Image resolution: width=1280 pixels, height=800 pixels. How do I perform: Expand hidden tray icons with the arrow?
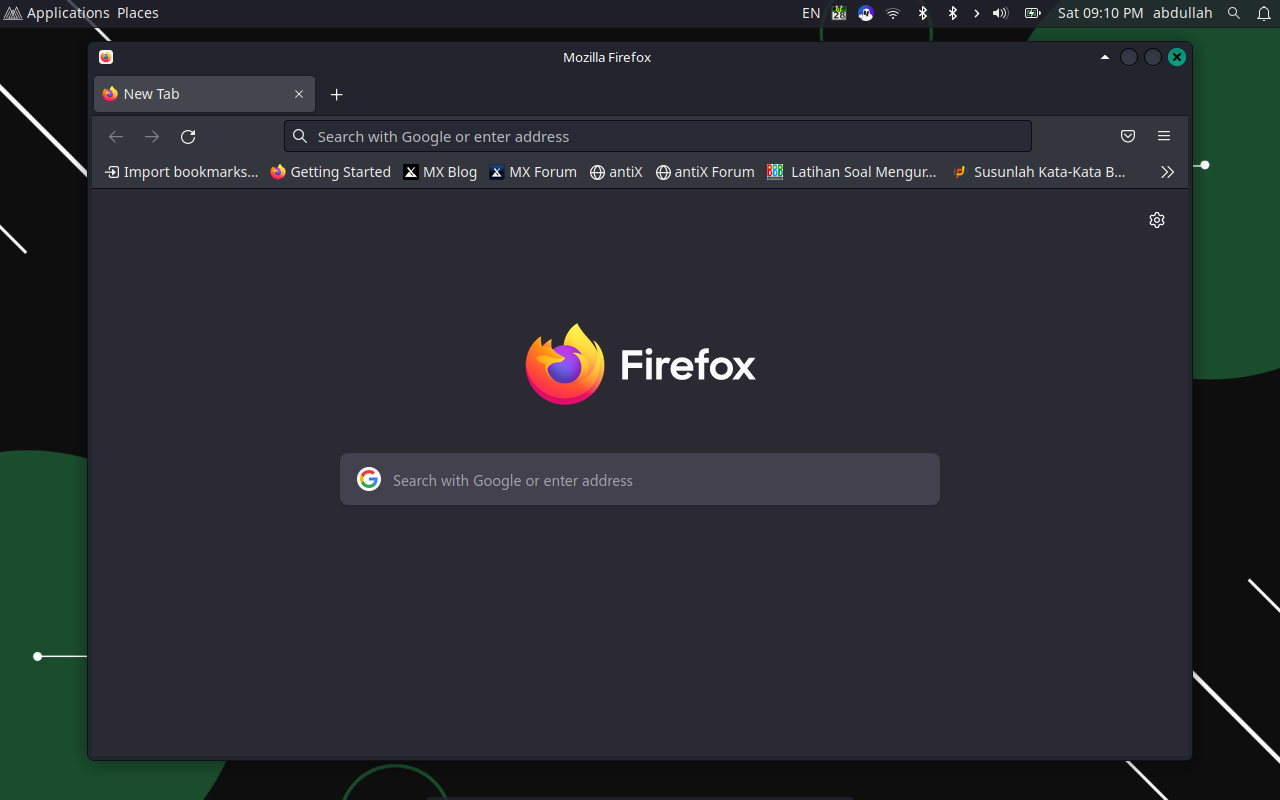(977, 13)
